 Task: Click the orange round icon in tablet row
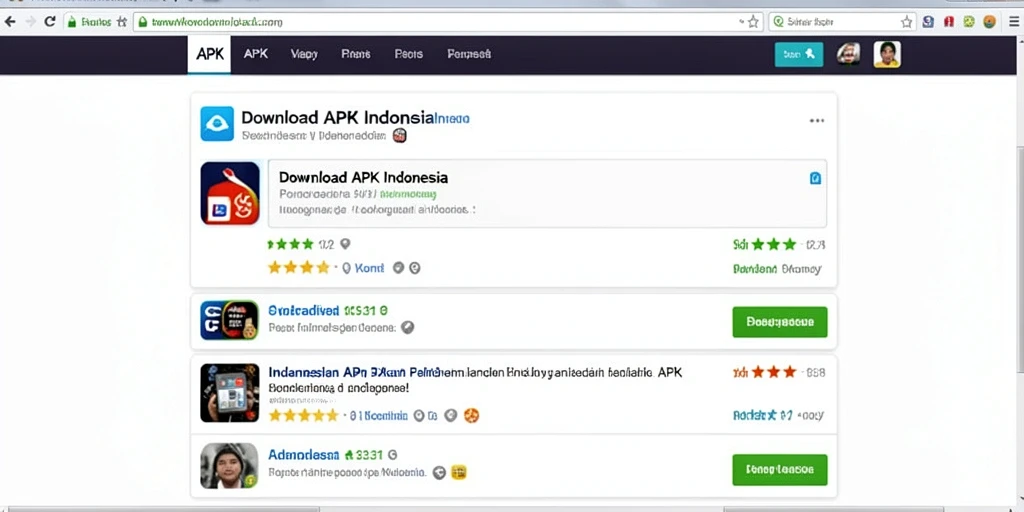[472, 415]
